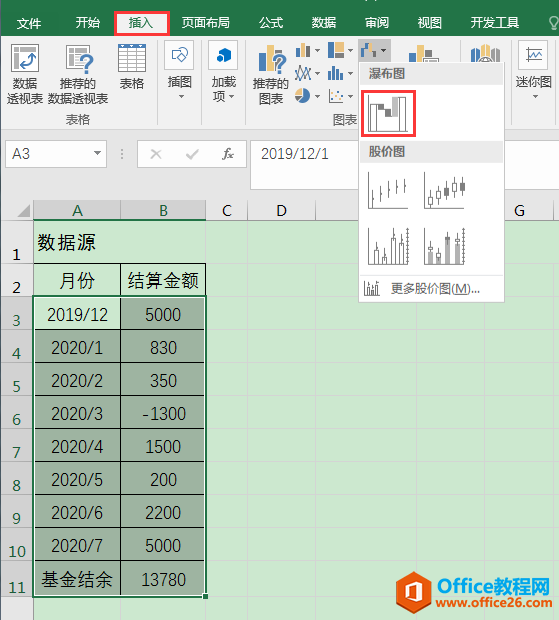Open the File (文件) tab
The width and height of the screenshot is (559, 620).
[x=29, y=23]
